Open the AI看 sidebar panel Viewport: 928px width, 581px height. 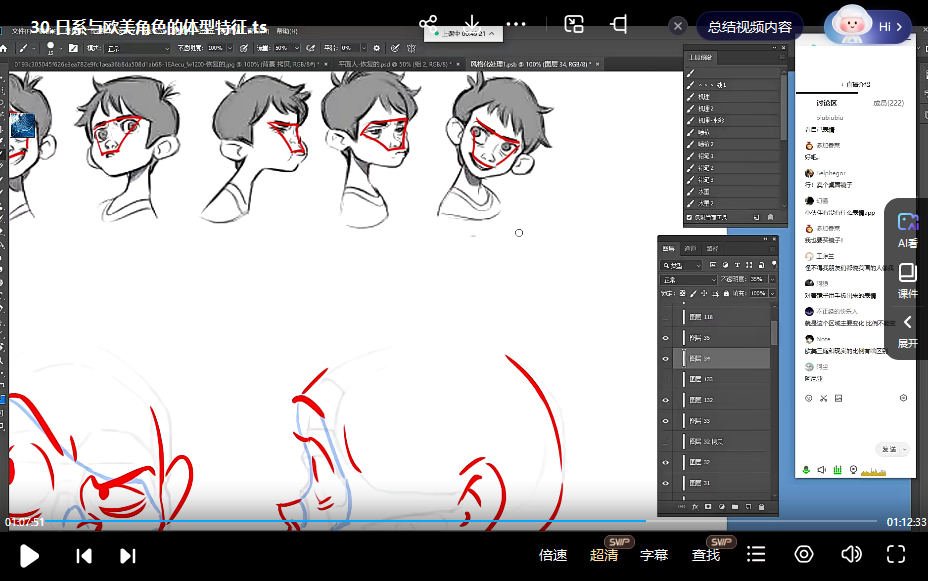tap(907, 230)
